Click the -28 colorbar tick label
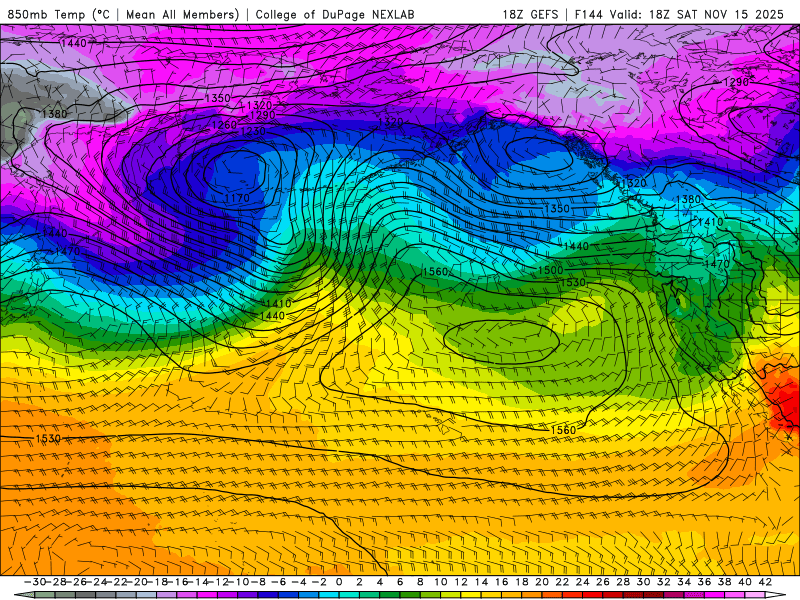Image resolution: width=800 pixels, height=600 pixels. [x=56, y=582]
